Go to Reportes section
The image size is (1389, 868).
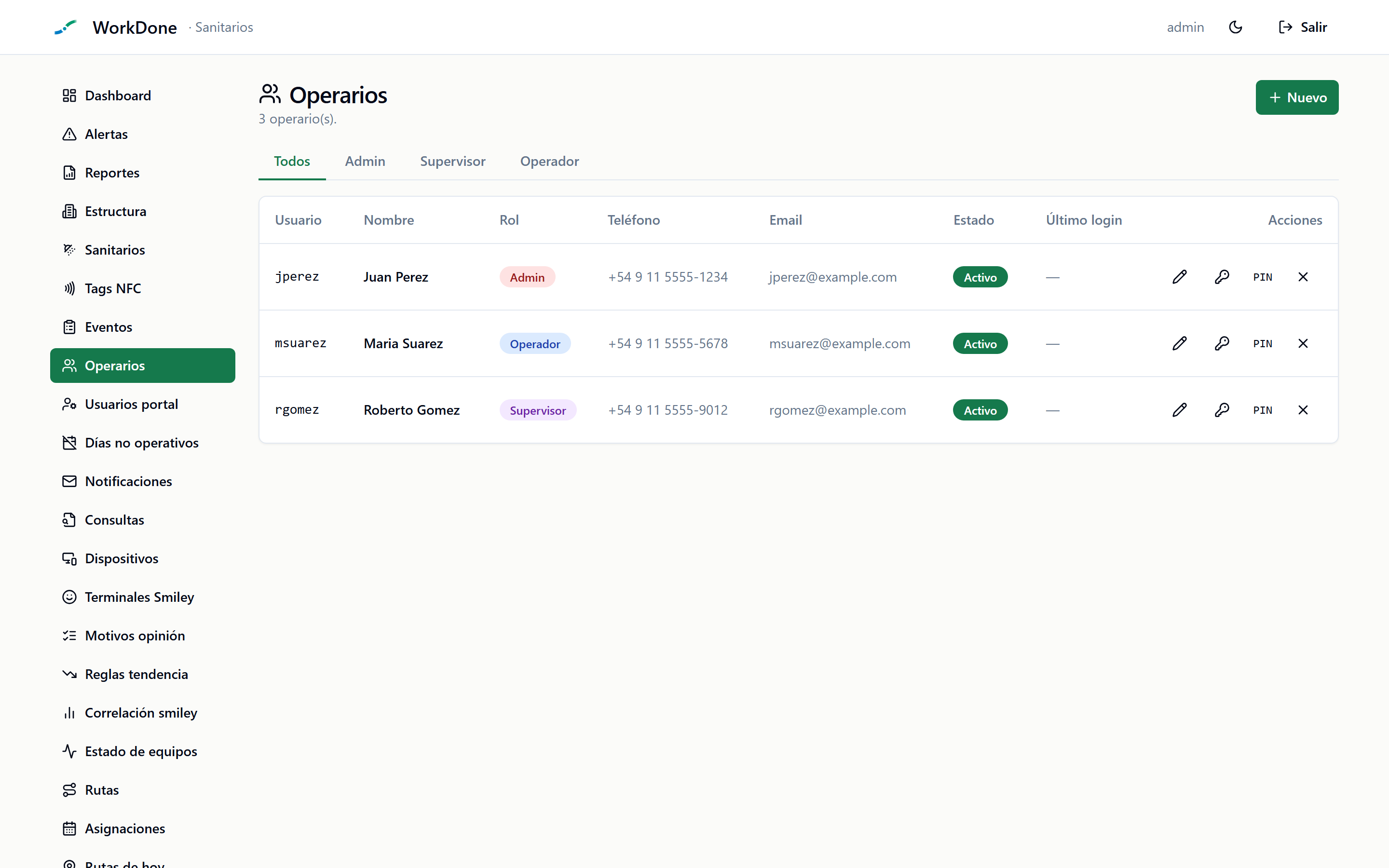(x=142, y=172)
